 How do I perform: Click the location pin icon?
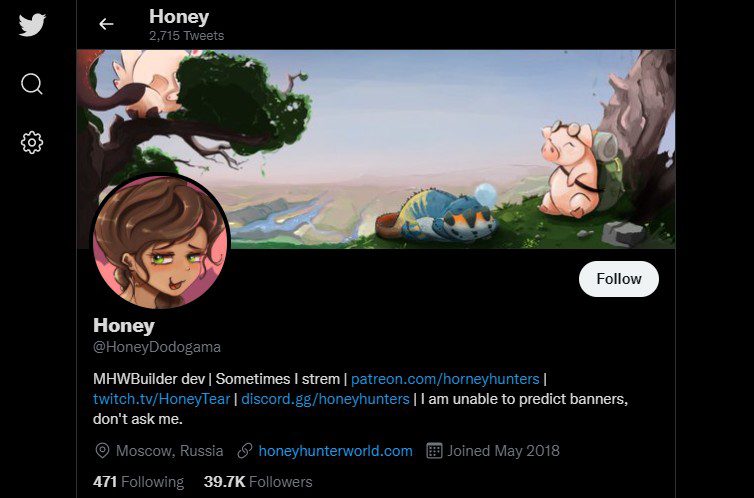[x=102, y=451]
